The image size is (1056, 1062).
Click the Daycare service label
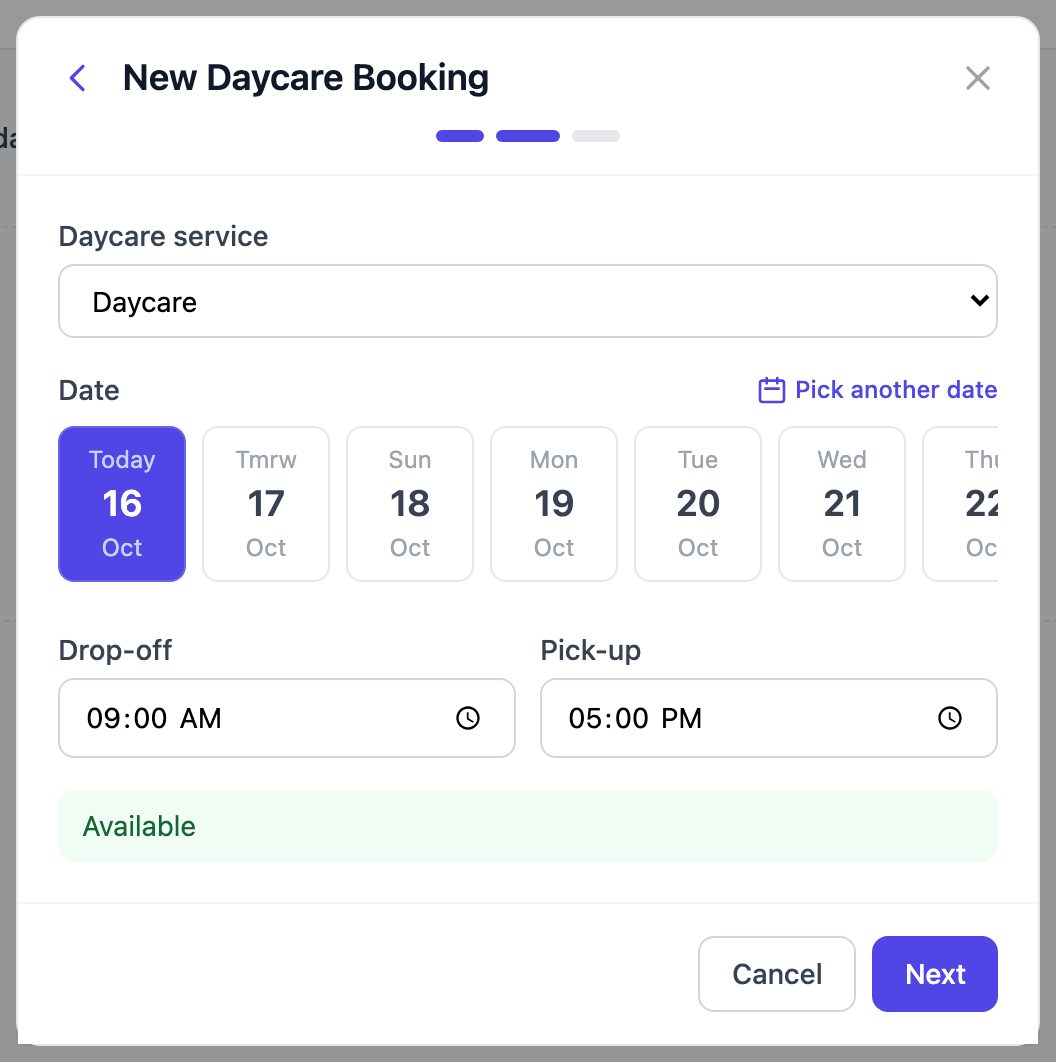pos(163,236)
